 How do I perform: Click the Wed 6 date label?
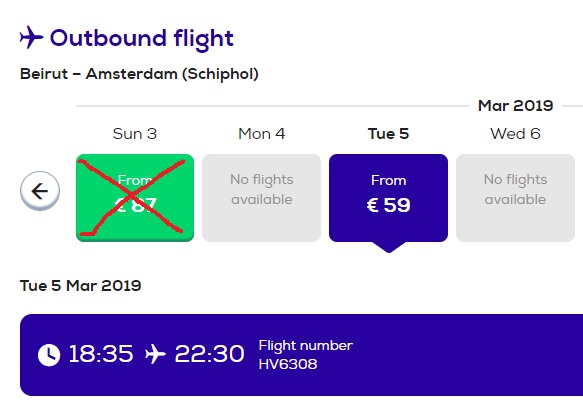(515, 134)
